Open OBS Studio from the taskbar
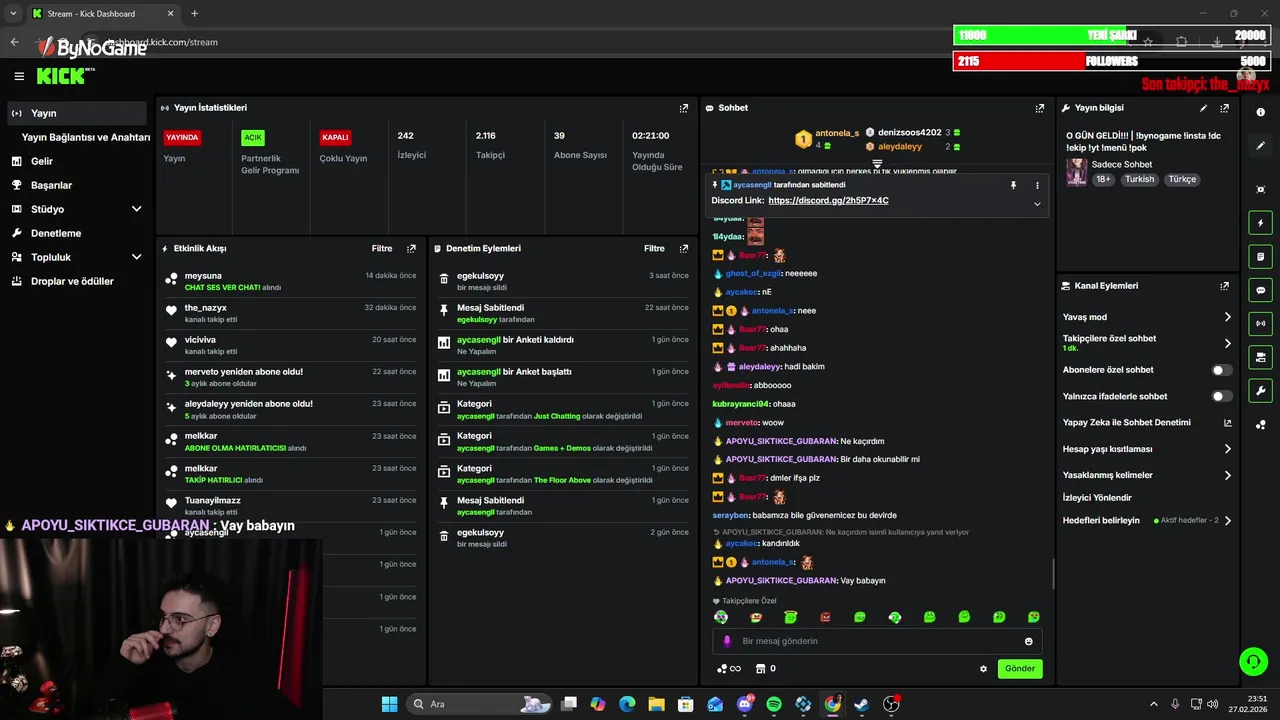Viewport: 1280px width, 720px height. [891, 704]
